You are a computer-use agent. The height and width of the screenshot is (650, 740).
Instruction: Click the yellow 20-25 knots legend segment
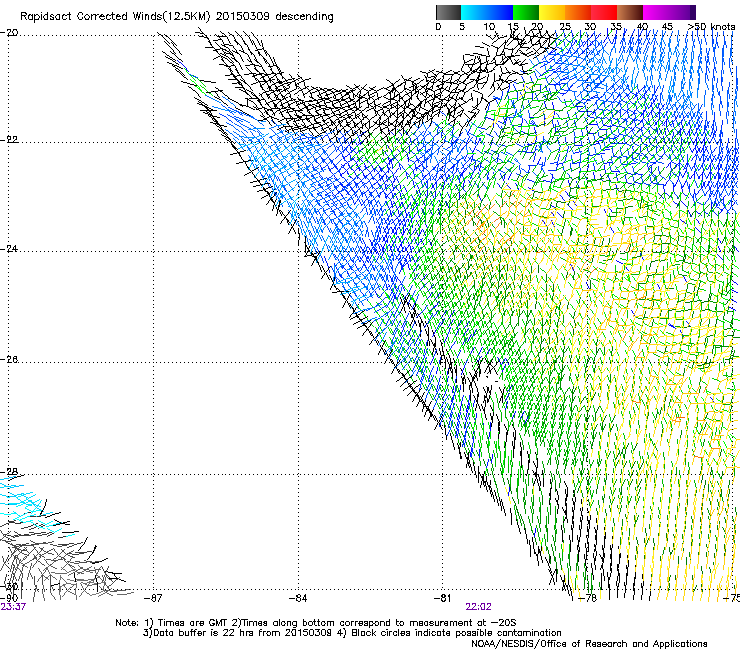pos(552,12)
